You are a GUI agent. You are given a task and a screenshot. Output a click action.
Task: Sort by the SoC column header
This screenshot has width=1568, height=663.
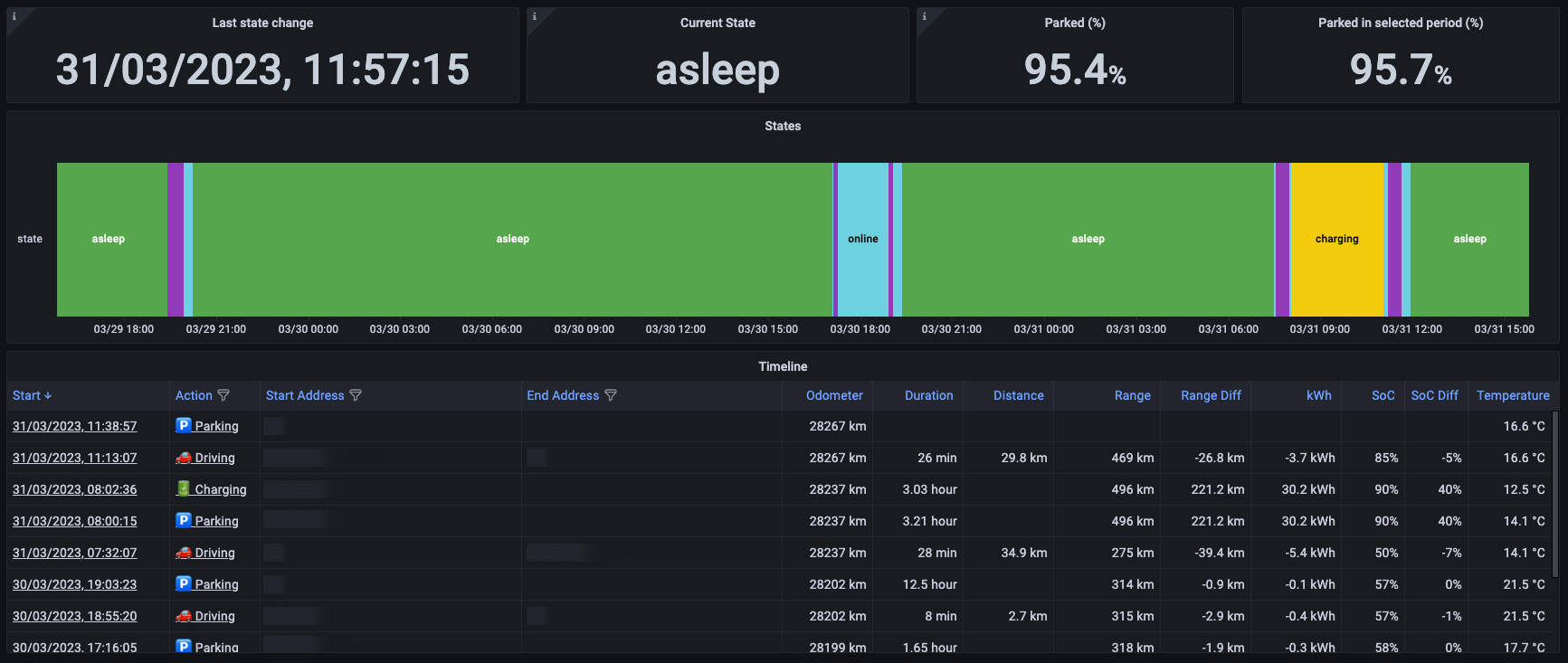point(1383,395)
